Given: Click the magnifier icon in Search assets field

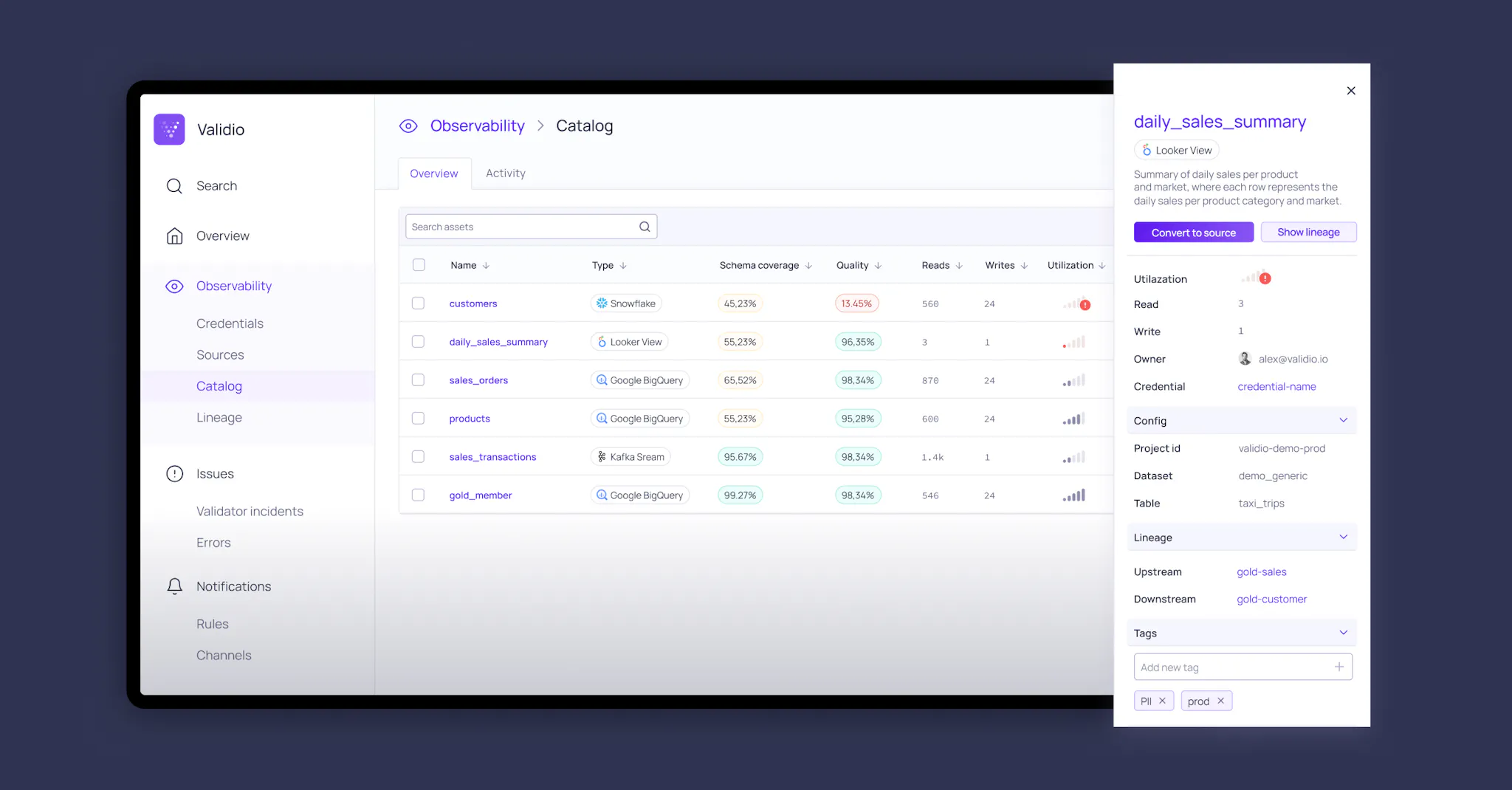Looking at the screenshot, I should (645, 227).
